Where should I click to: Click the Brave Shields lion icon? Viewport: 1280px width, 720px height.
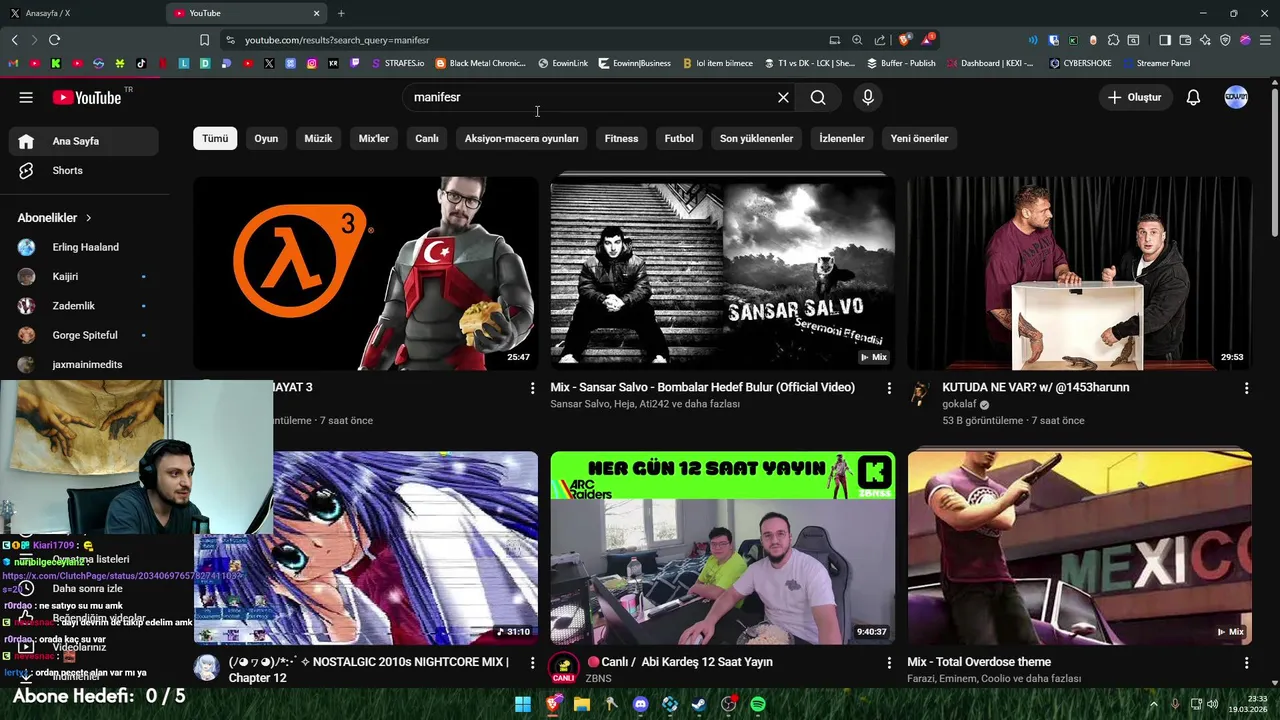pos(904,40)
